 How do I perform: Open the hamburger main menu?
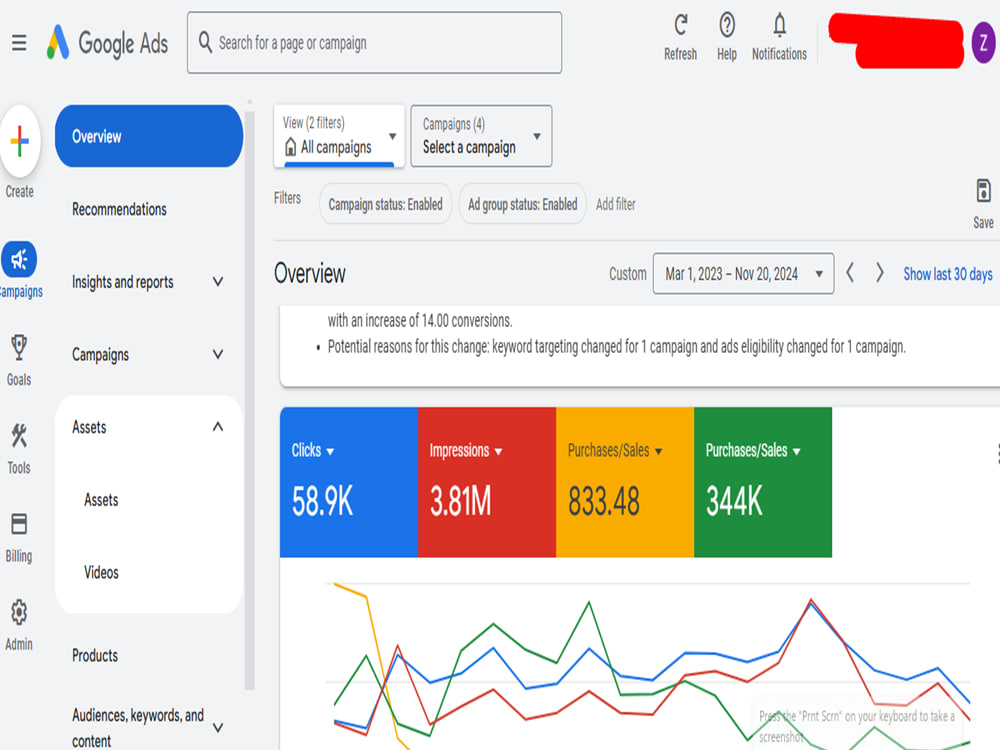pos(19,43)
